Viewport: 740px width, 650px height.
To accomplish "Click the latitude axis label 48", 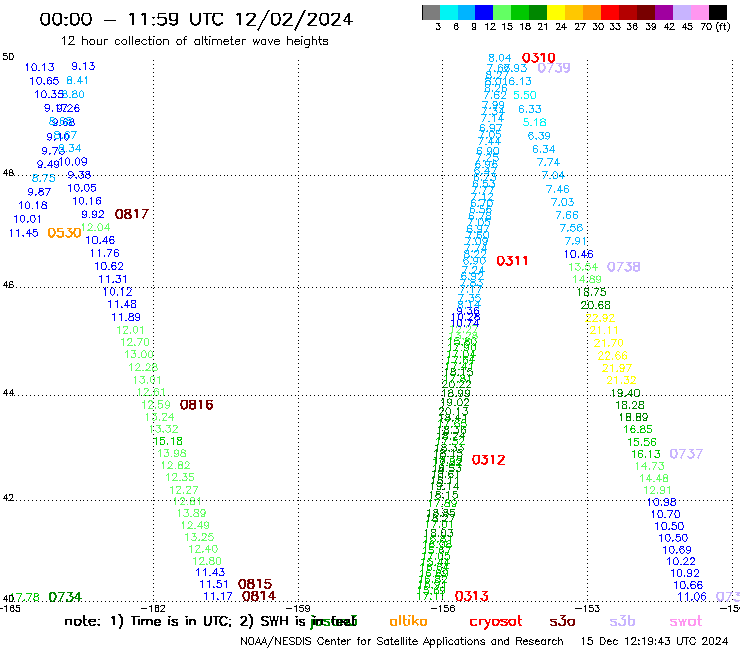I will coord(8,173).
